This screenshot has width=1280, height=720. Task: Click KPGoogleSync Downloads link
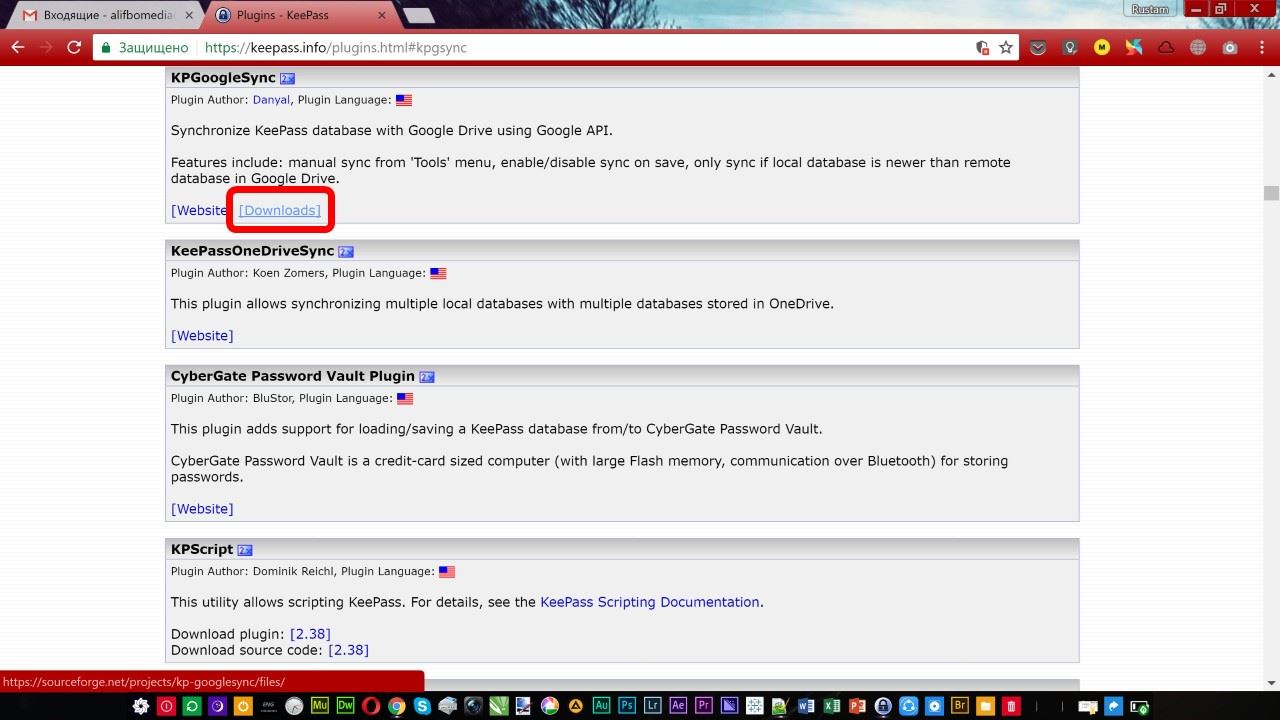click(280, 210)
